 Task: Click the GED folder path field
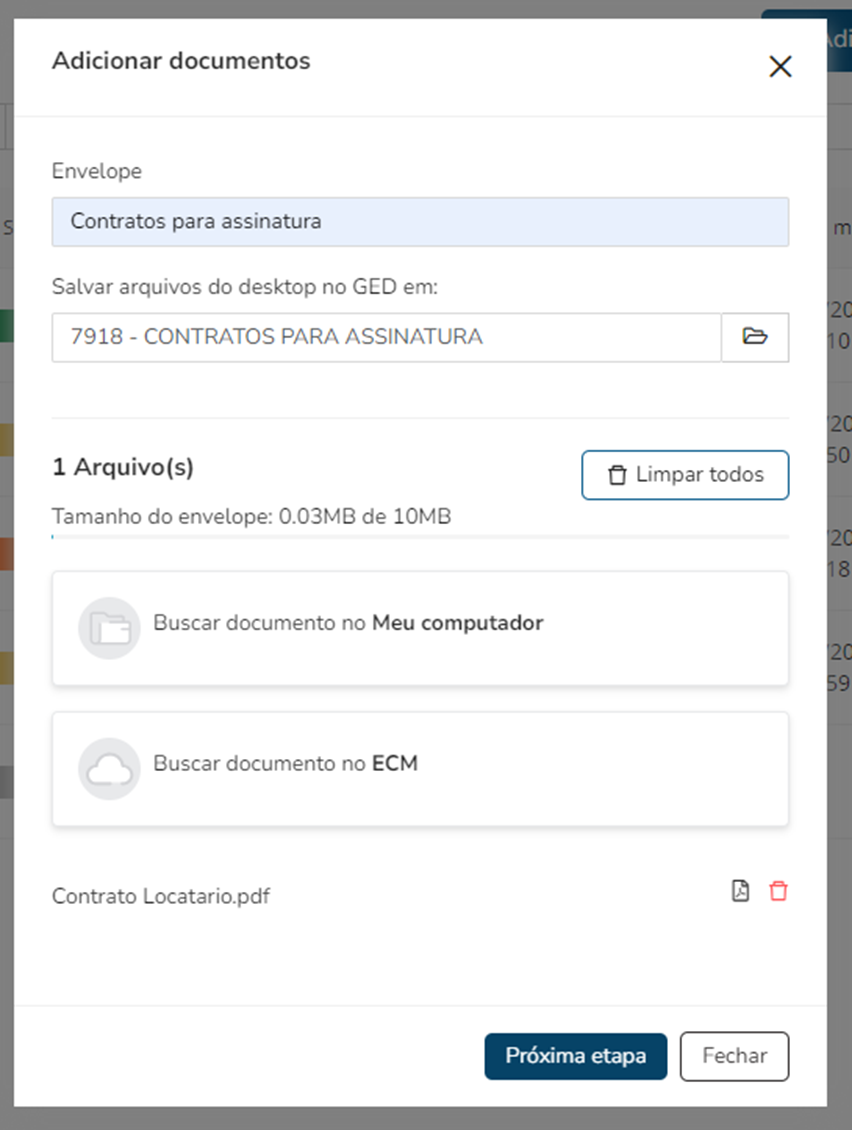[x=386, y=337]
